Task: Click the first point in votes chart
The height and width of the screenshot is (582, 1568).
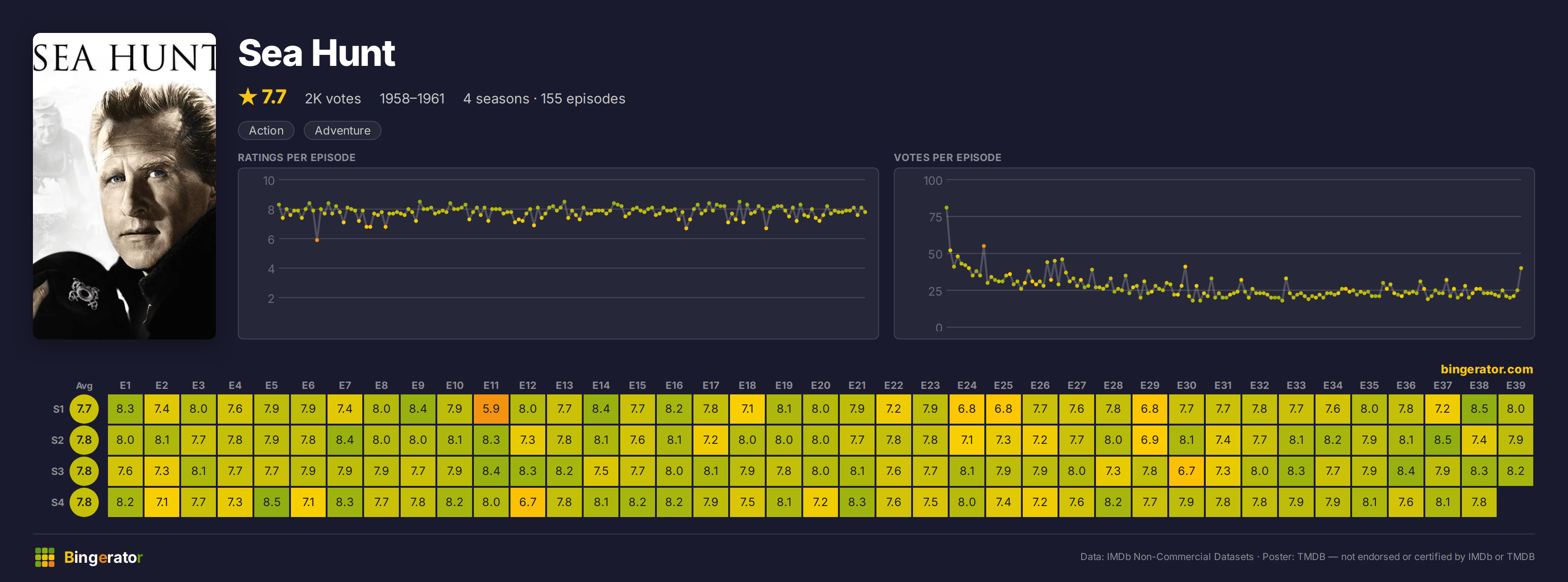Action: (x=946, y=208)
